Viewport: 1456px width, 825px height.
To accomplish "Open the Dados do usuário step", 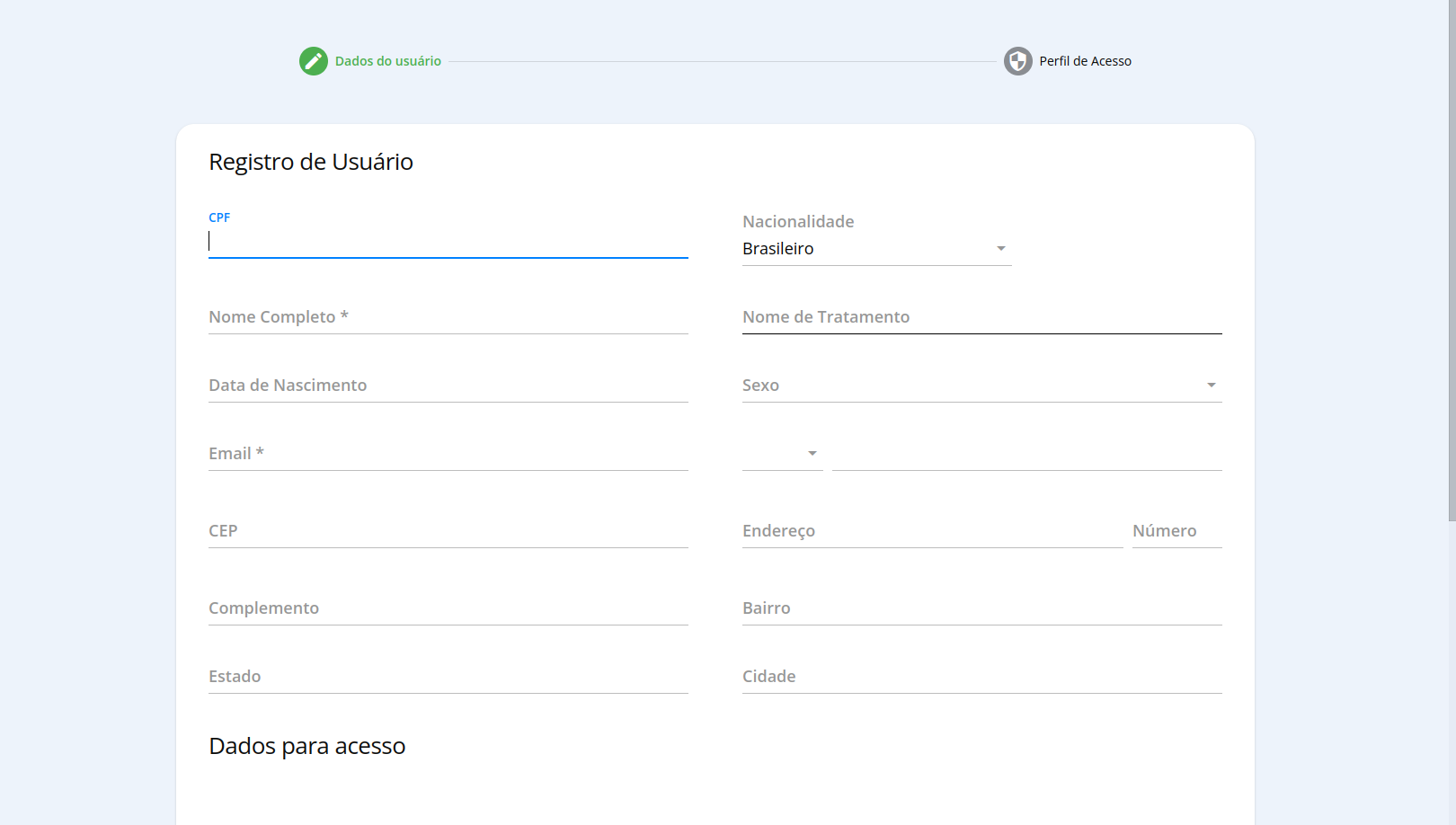I will point(387,61).
